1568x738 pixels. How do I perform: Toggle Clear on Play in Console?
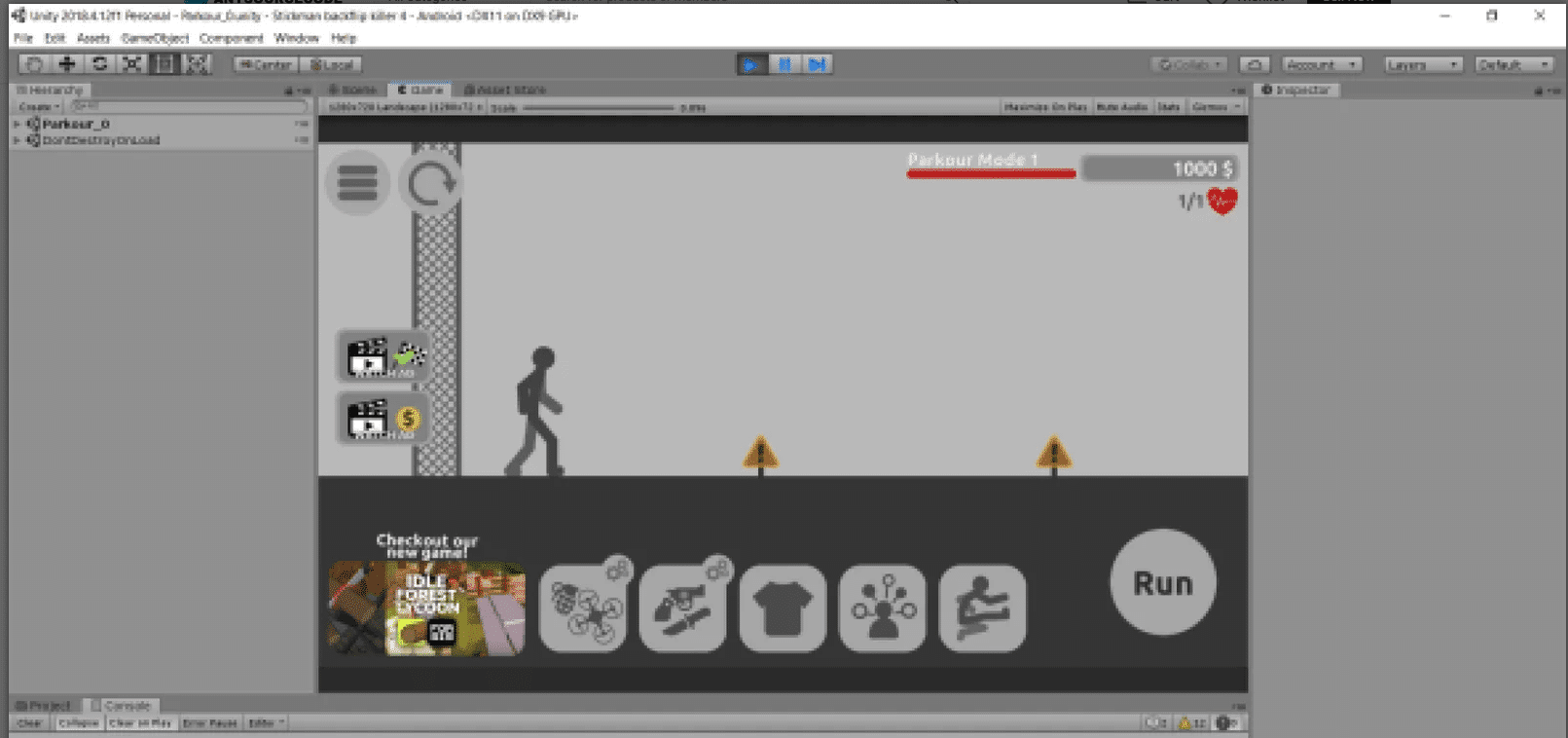pyautogui.click(x=140, y=722)
